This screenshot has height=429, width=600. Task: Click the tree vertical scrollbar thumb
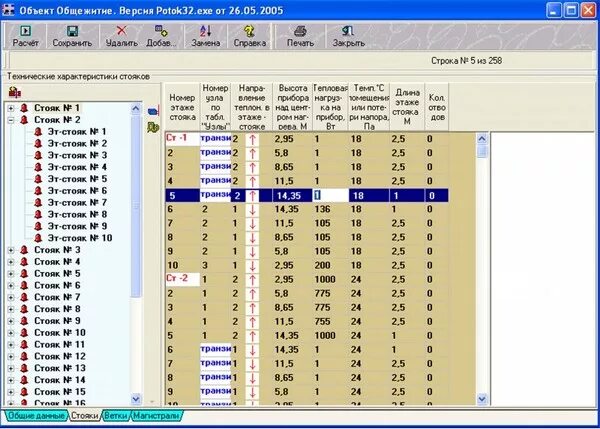[136, 206]
